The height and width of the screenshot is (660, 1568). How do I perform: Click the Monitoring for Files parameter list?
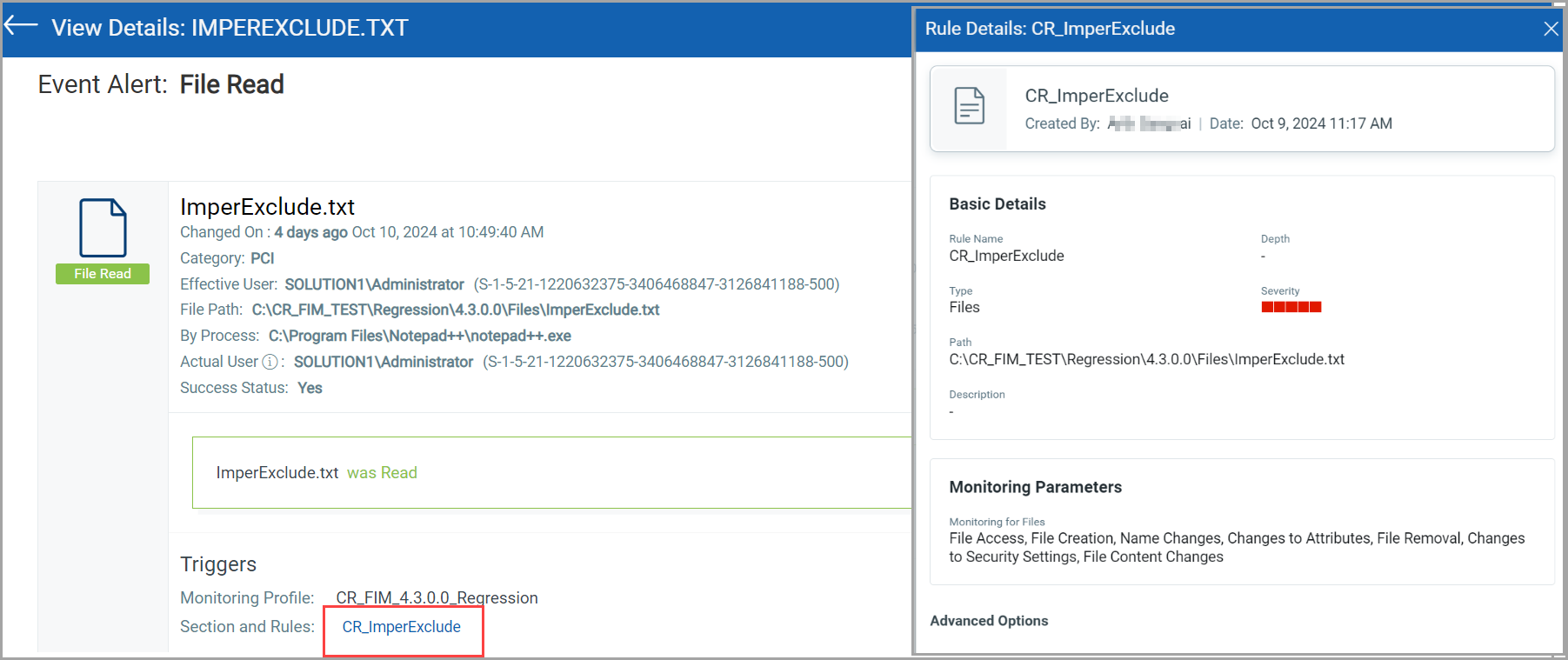tap(1237, 548)
